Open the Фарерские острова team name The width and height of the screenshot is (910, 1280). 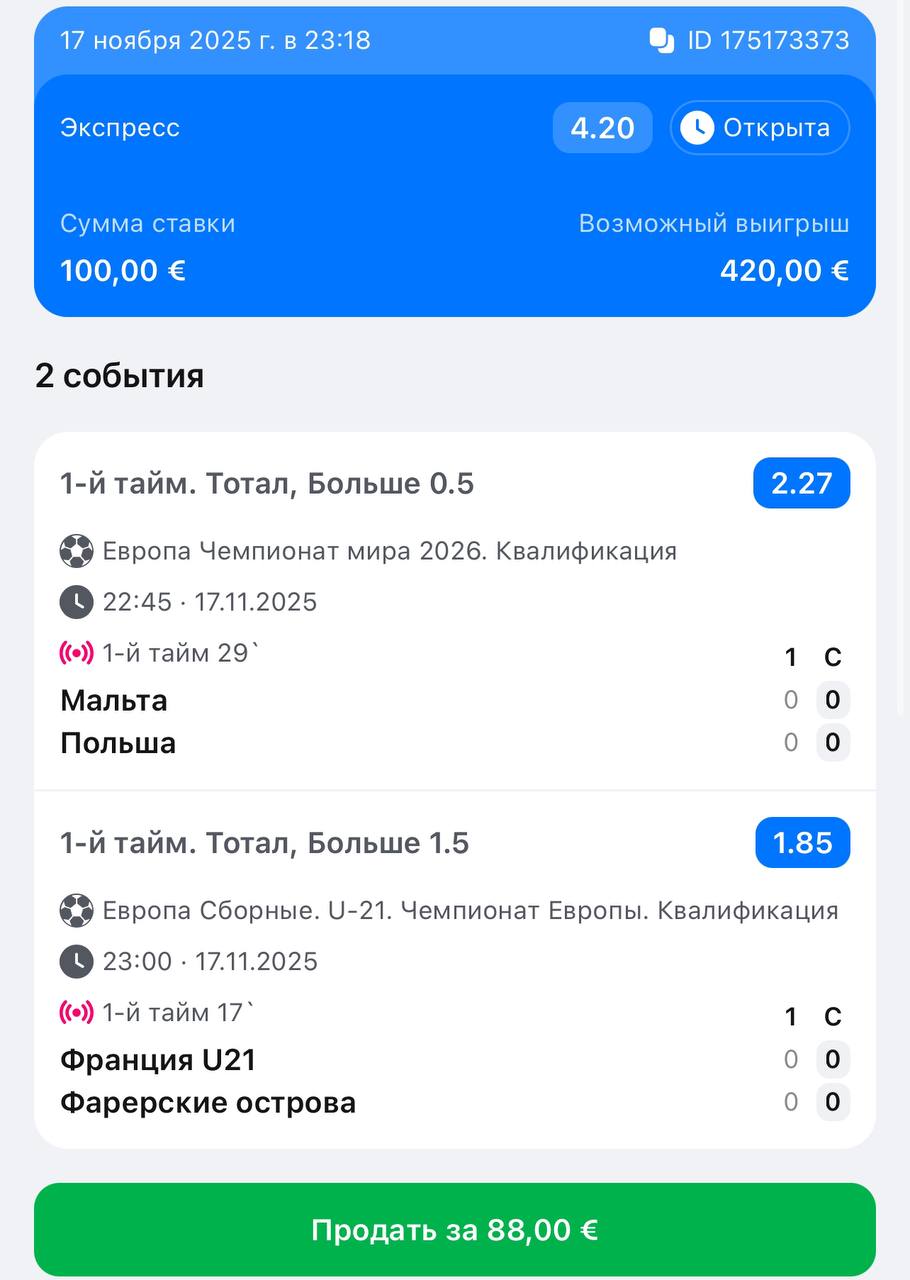(x=208, y=1103)
